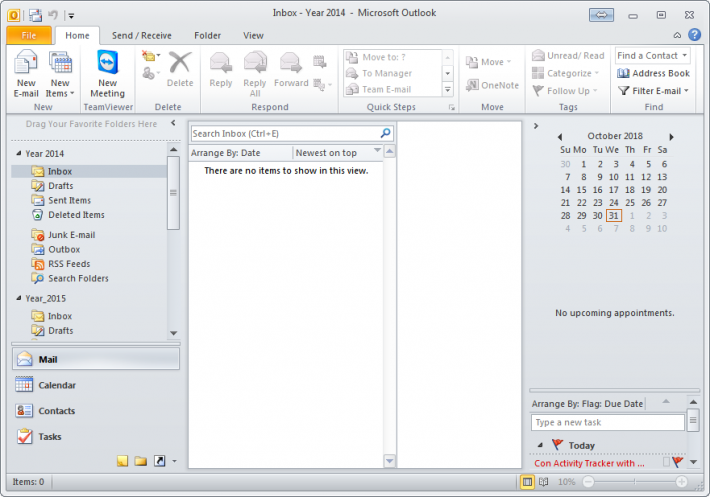The width and height of the screenshot is (710, 497).
Task: Go to next month in calendar
Action: coord(671,136)
